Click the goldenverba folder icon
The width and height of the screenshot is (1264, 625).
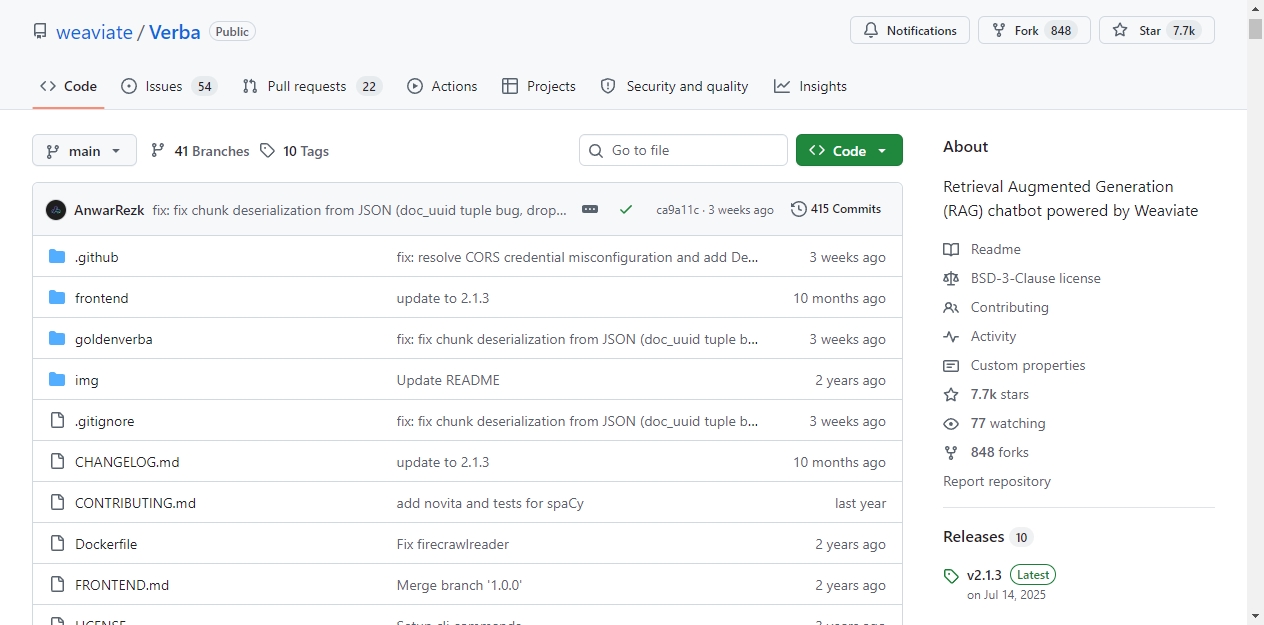[57, 339]
